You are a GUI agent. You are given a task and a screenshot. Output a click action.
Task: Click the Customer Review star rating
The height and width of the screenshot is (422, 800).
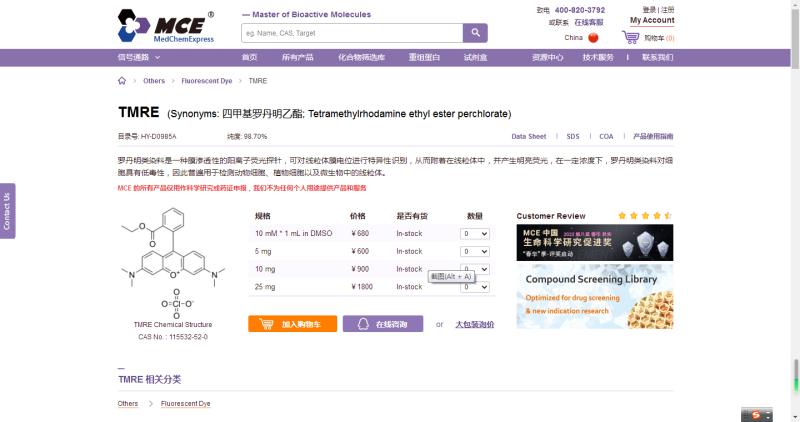(644, 215)
